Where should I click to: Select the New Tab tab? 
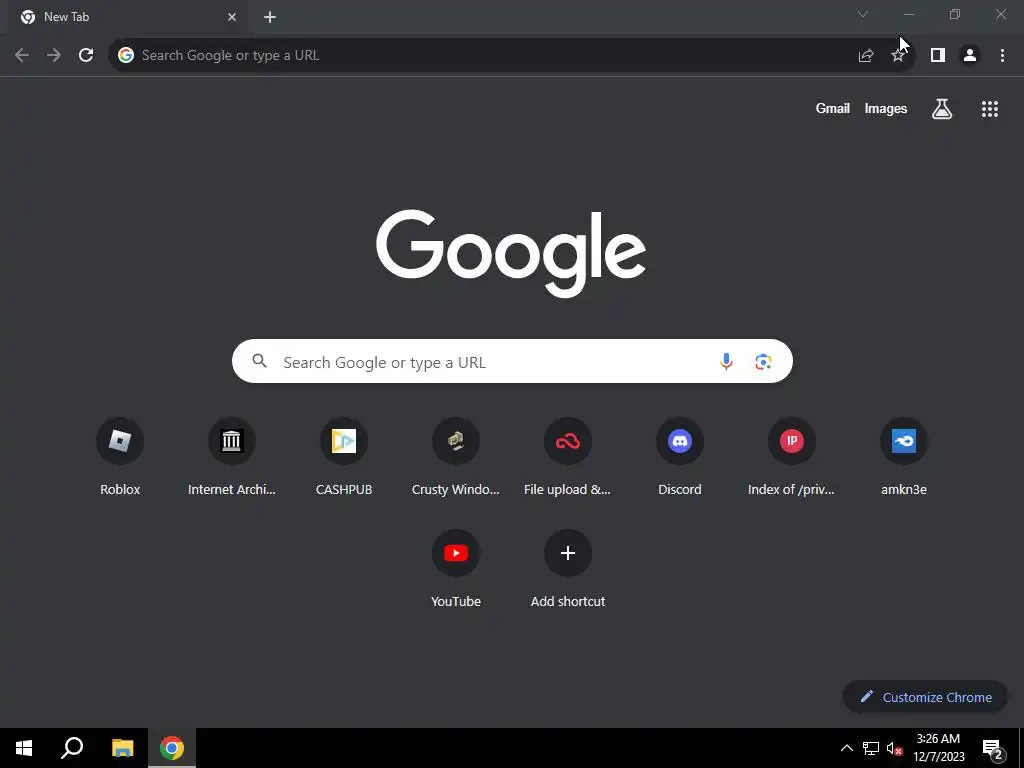tap(124, 17)
